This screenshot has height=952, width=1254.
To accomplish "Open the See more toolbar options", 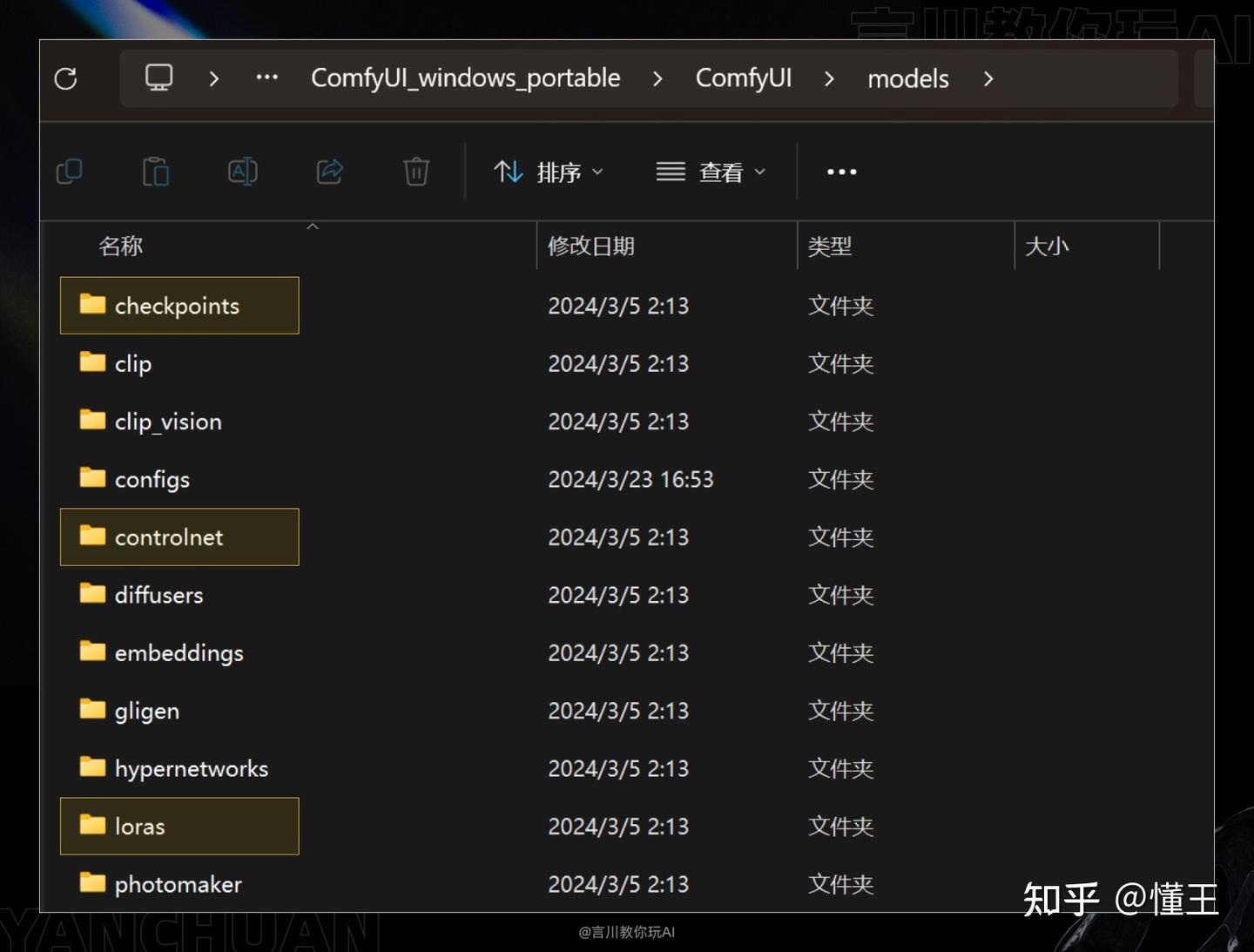I will 841,172.
